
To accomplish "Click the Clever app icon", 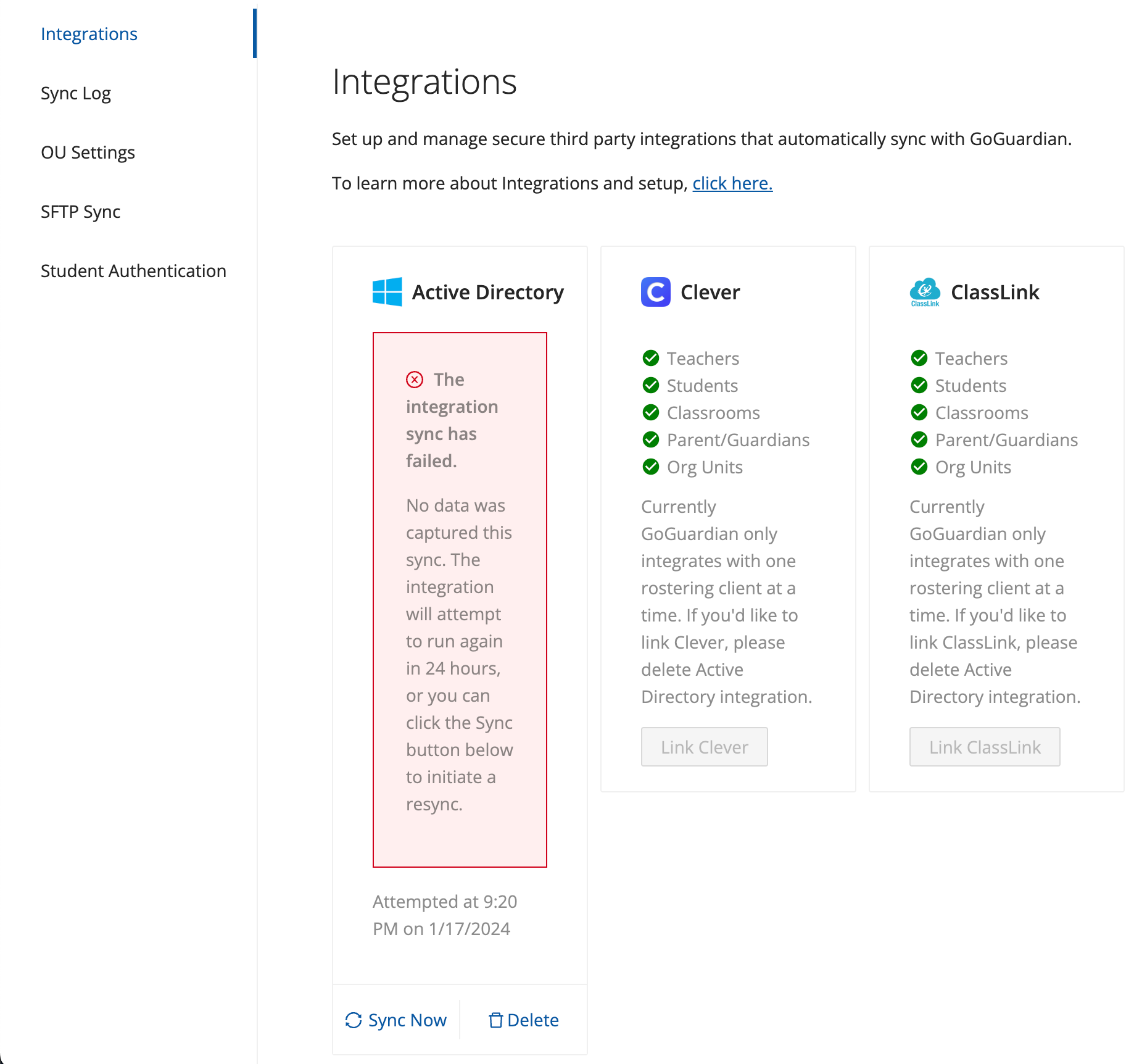I will pos(655,292).
